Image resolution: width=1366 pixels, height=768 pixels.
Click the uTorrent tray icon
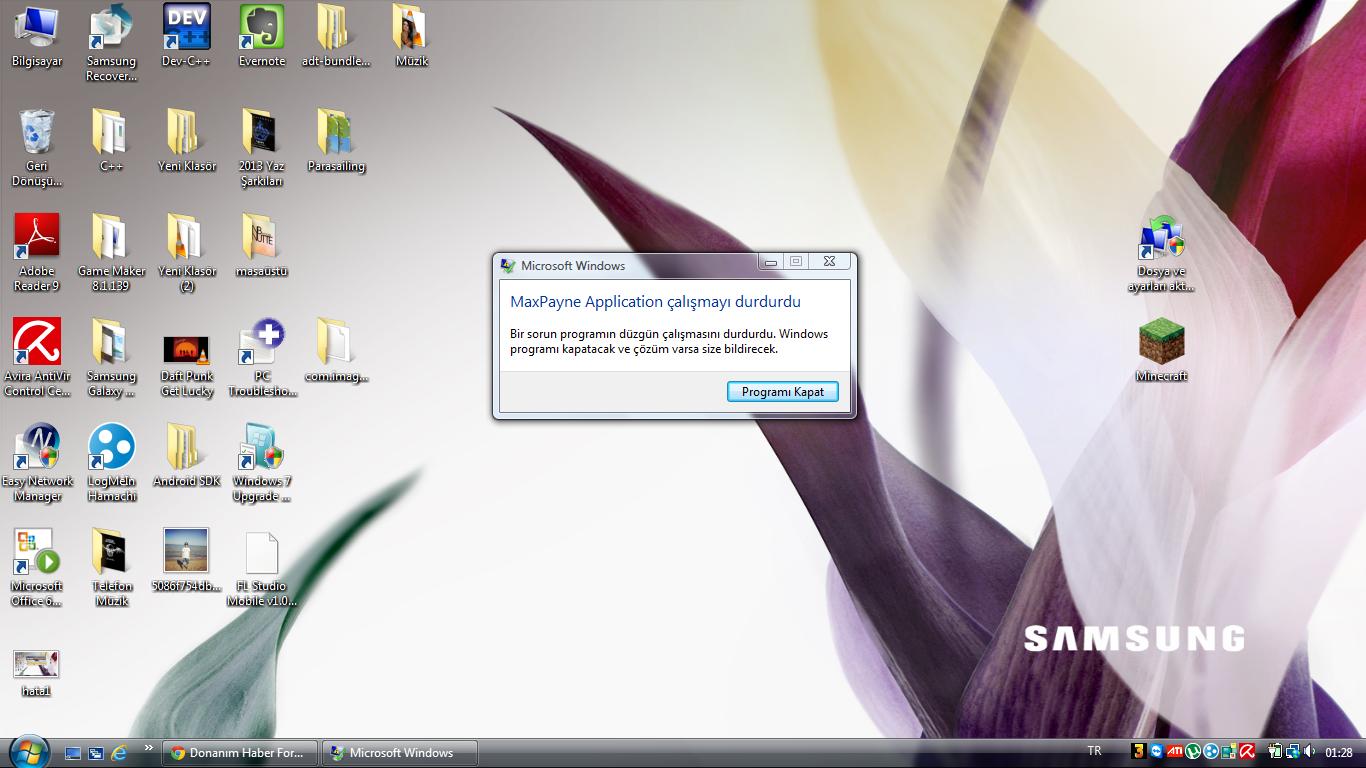pos(1192,752)
